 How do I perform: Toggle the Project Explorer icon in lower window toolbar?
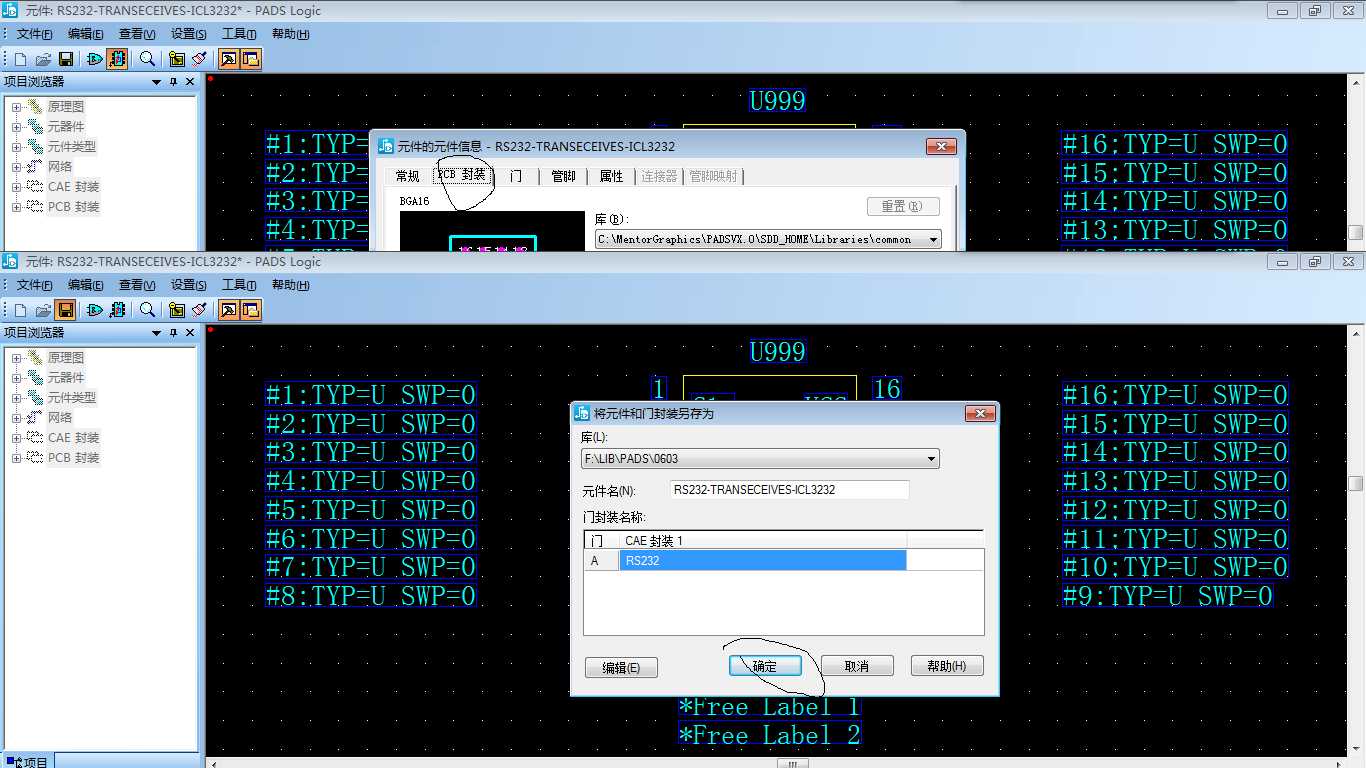click(251, 310)
